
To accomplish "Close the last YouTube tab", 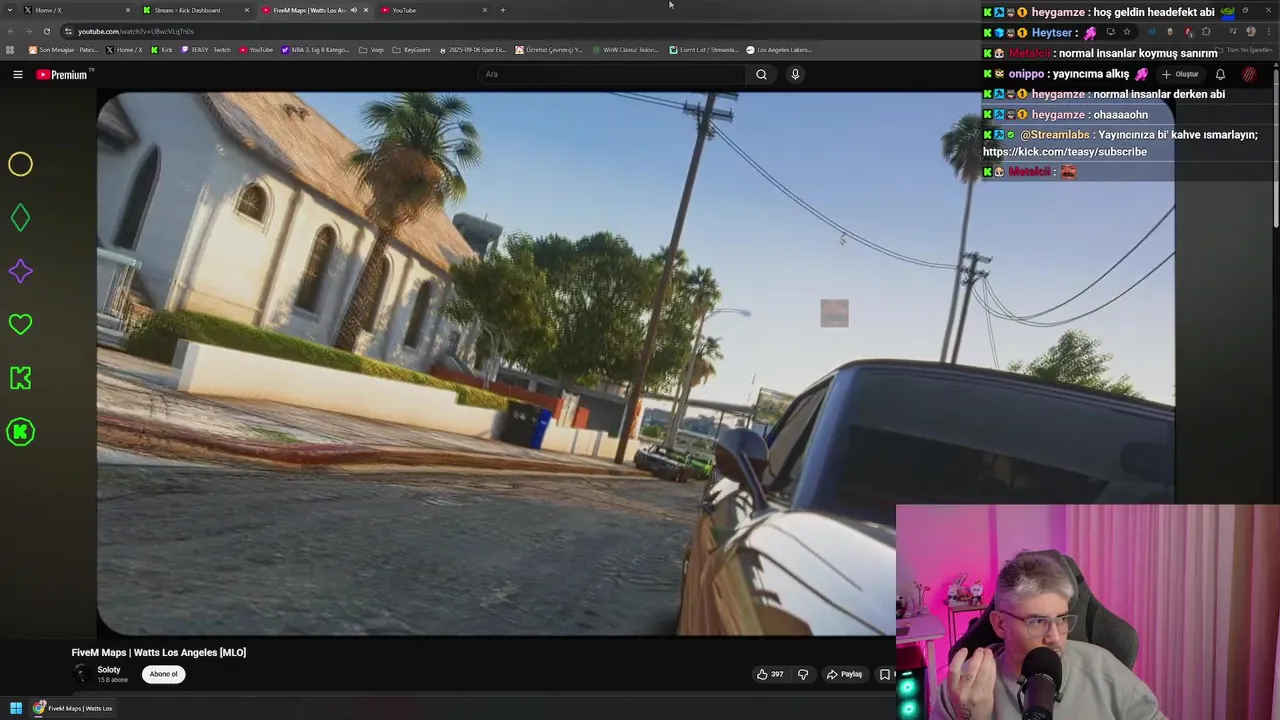I will (485, 10).
